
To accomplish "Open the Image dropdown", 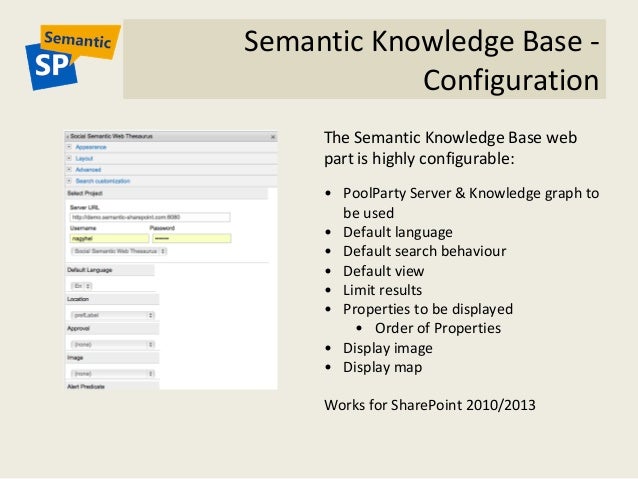I will pyautogui.click(x=113, y=373).
